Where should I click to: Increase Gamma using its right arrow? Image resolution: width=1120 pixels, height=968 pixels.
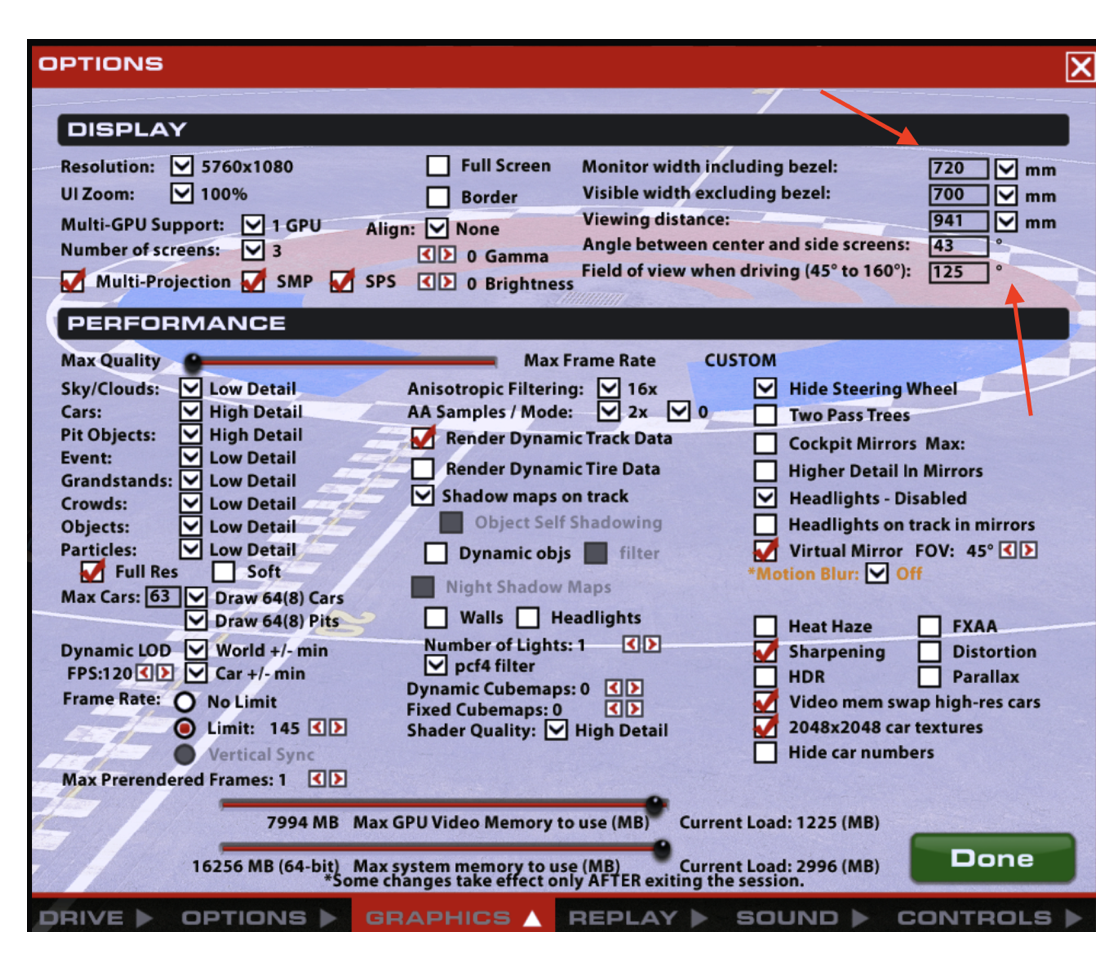pos(446,255)
